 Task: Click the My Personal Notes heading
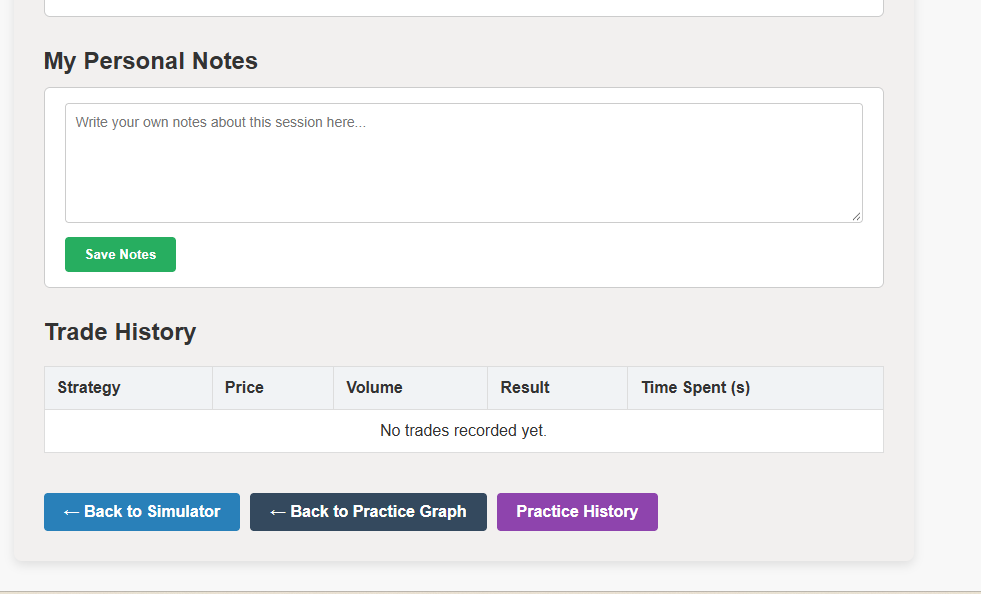[x=151, y=61]
